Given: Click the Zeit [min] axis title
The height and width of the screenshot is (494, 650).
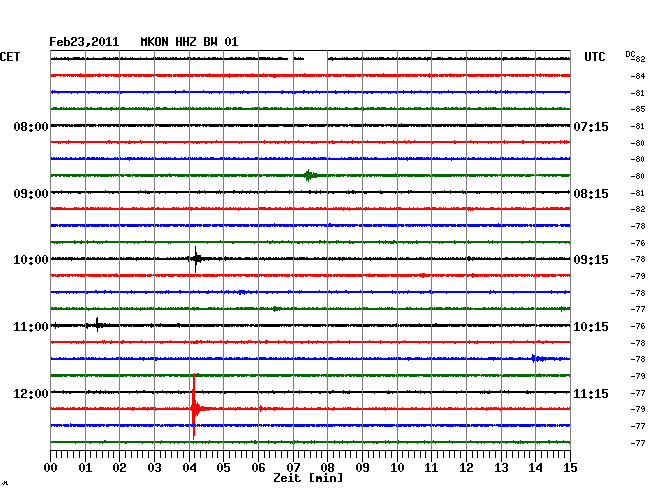Looking at the screenshot, I should tap(308, 478).
